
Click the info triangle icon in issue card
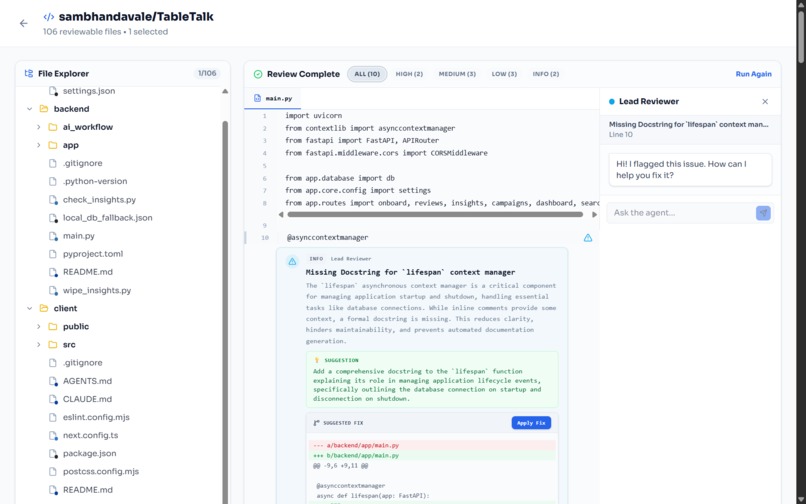pyautogui.click(x=292, y=262)
